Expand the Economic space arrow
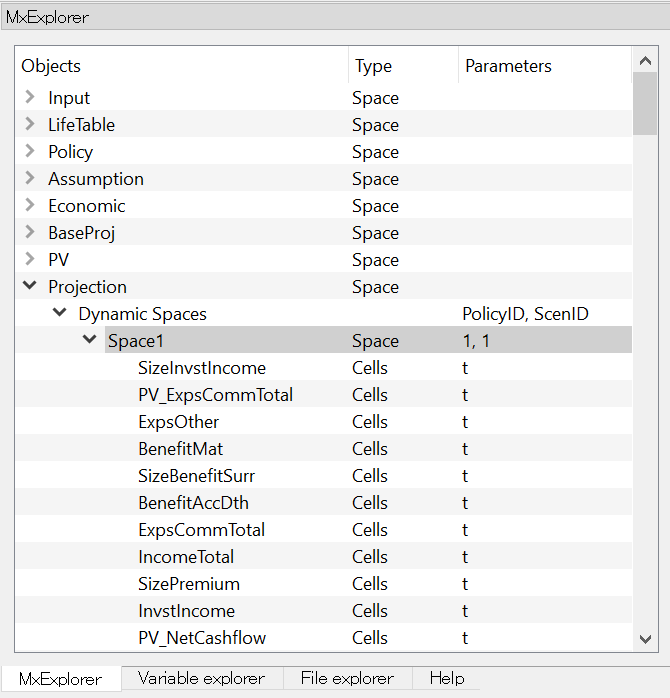 tap(30, 205)
